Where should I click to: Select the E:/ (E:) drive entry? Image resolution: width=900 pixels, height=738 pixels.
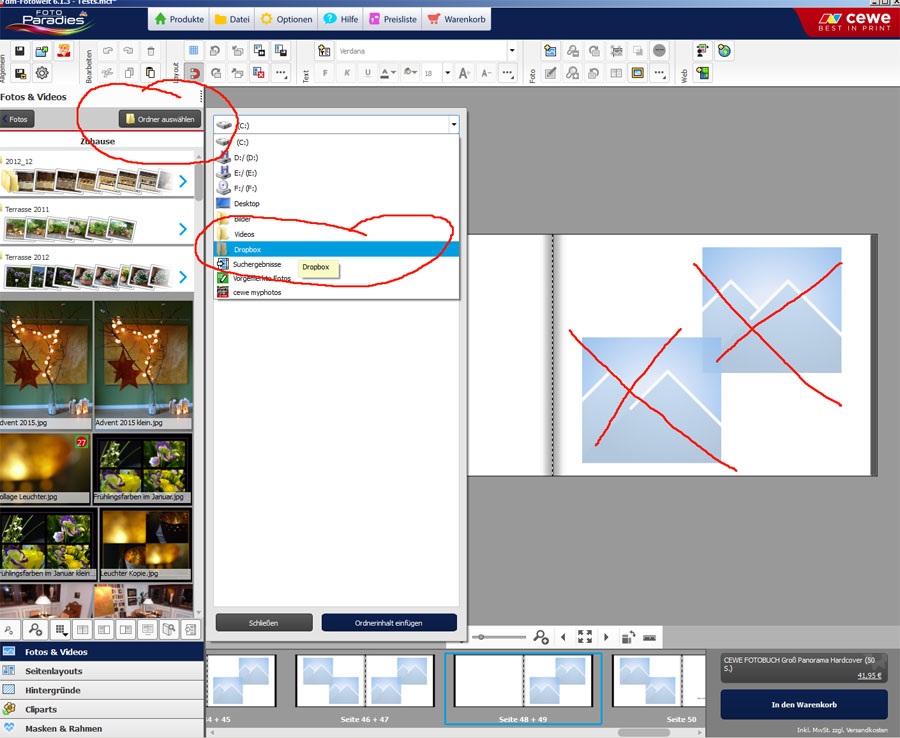[336, 173]
